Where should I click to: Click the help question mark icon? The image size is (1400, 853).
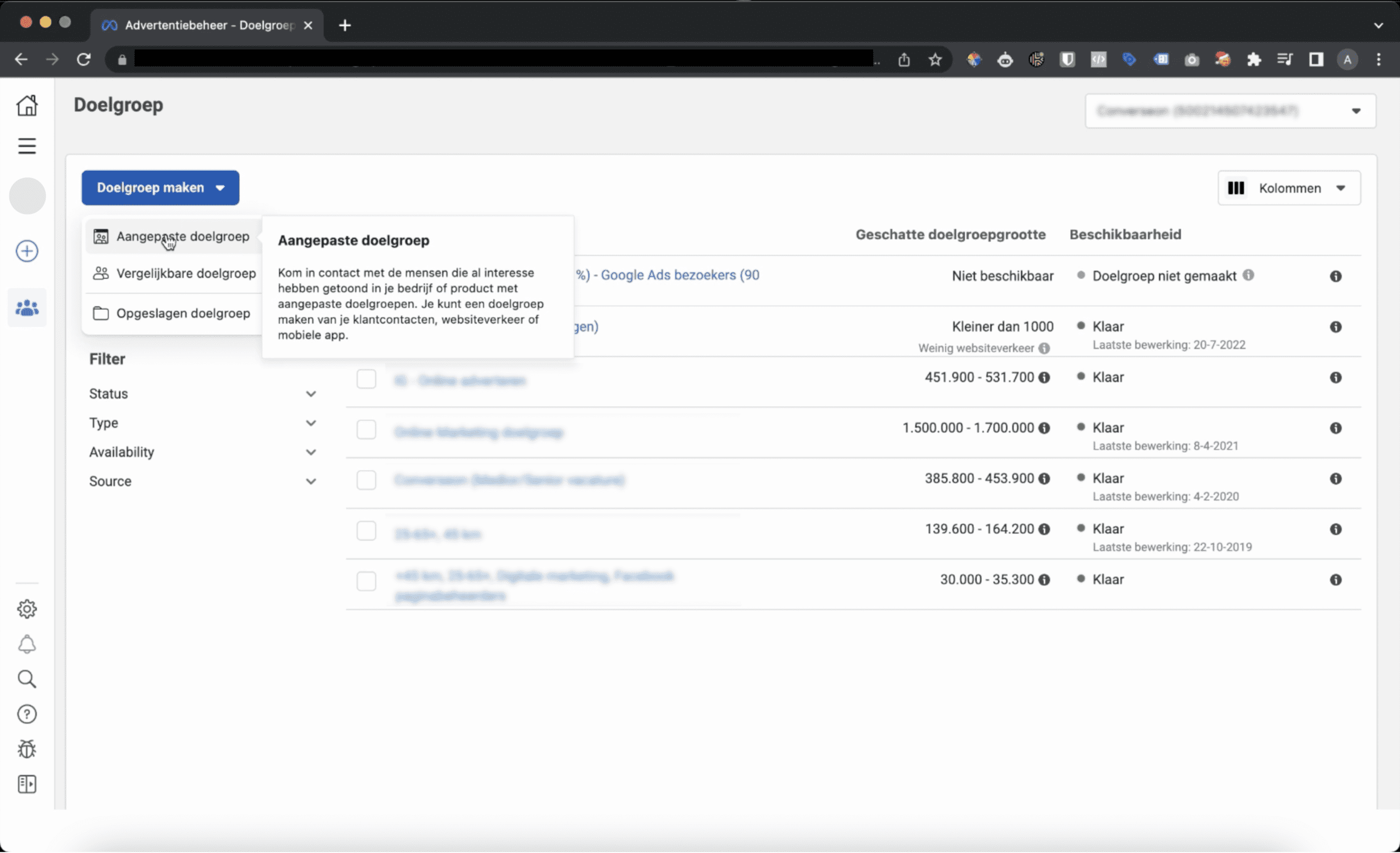click(x=27, y=714)
